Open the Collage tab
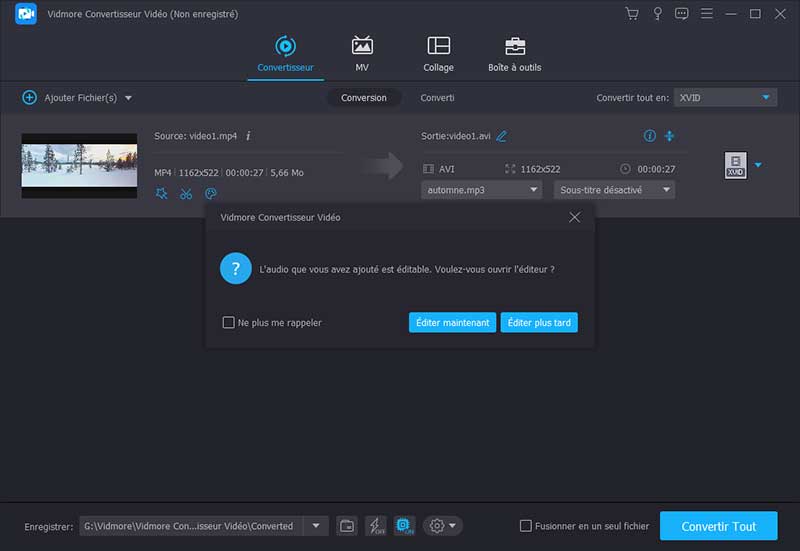 [x=438, y=54]
